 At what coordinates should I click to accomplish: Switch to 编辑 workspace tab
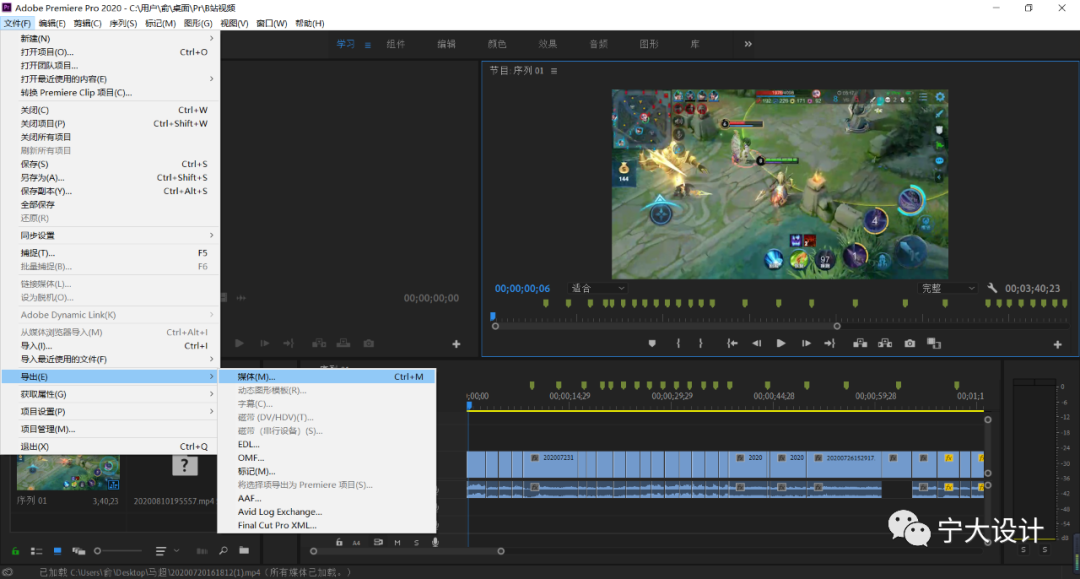tap(446, 44)
